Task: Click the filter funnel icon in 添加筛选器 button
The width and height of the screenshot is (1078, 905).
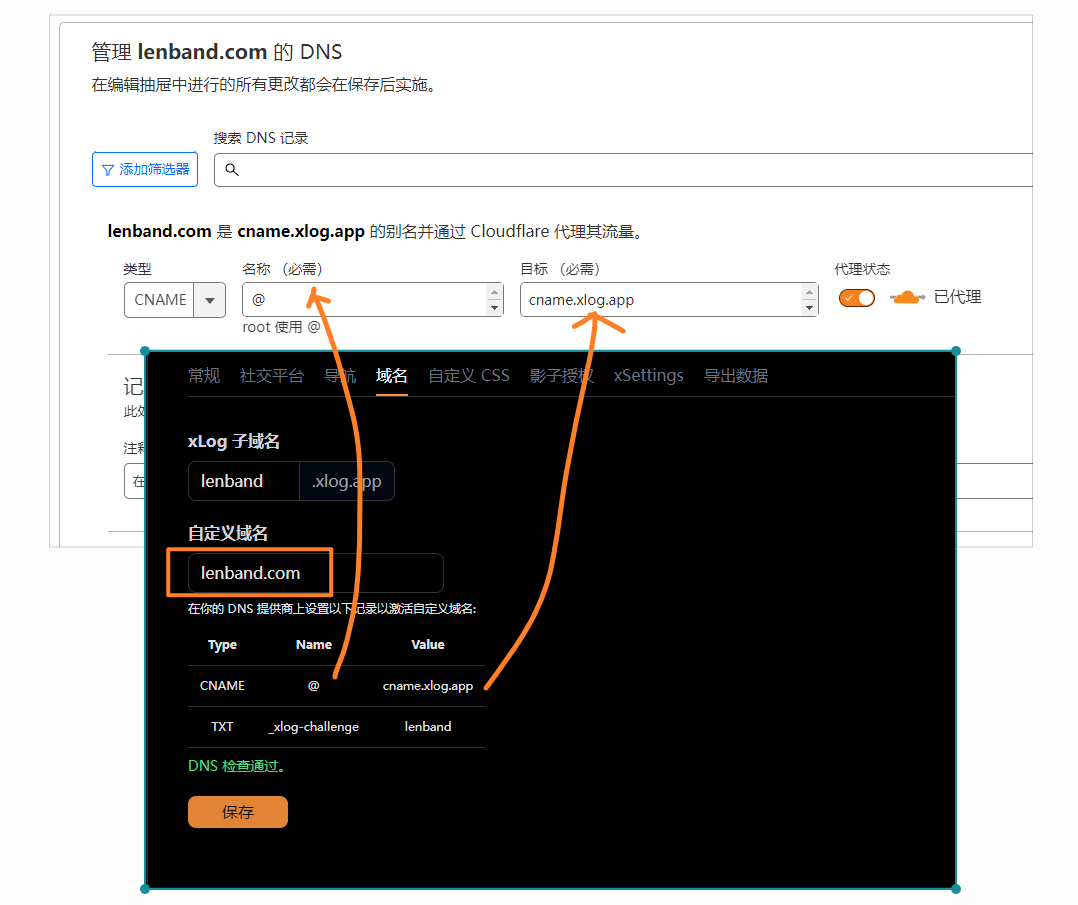Action: click(108, 170)
